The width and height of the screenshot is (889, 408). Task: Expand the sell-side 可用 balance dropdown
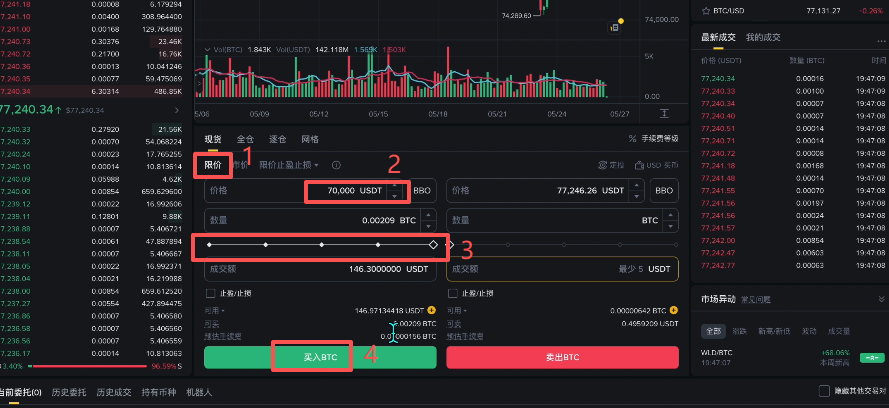coord(456,311)
